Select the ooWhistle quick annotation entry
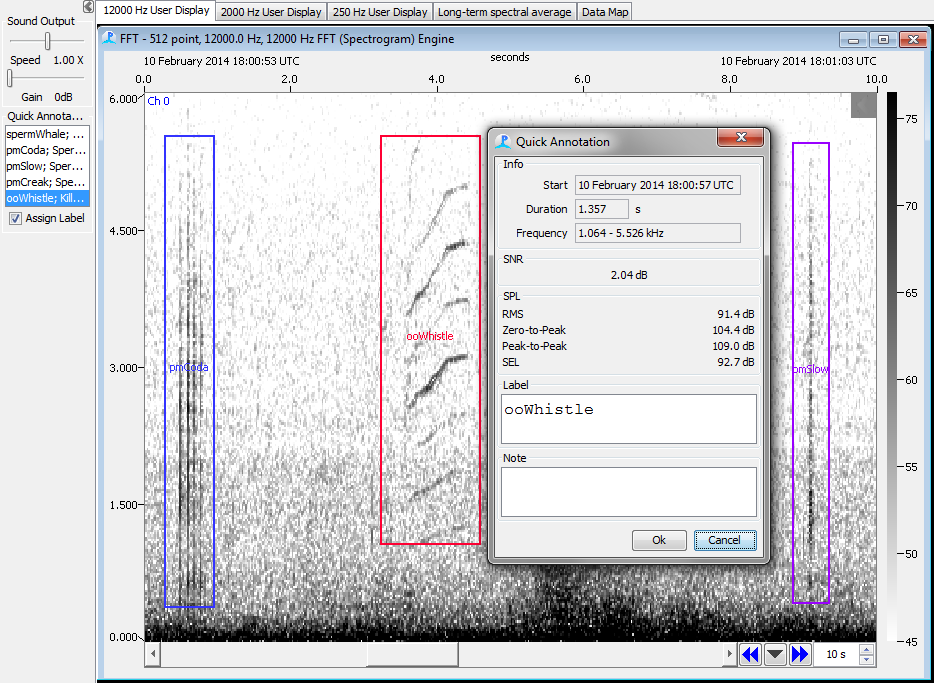The height and width of the screenshot is (683, 934). coord(47,198)
